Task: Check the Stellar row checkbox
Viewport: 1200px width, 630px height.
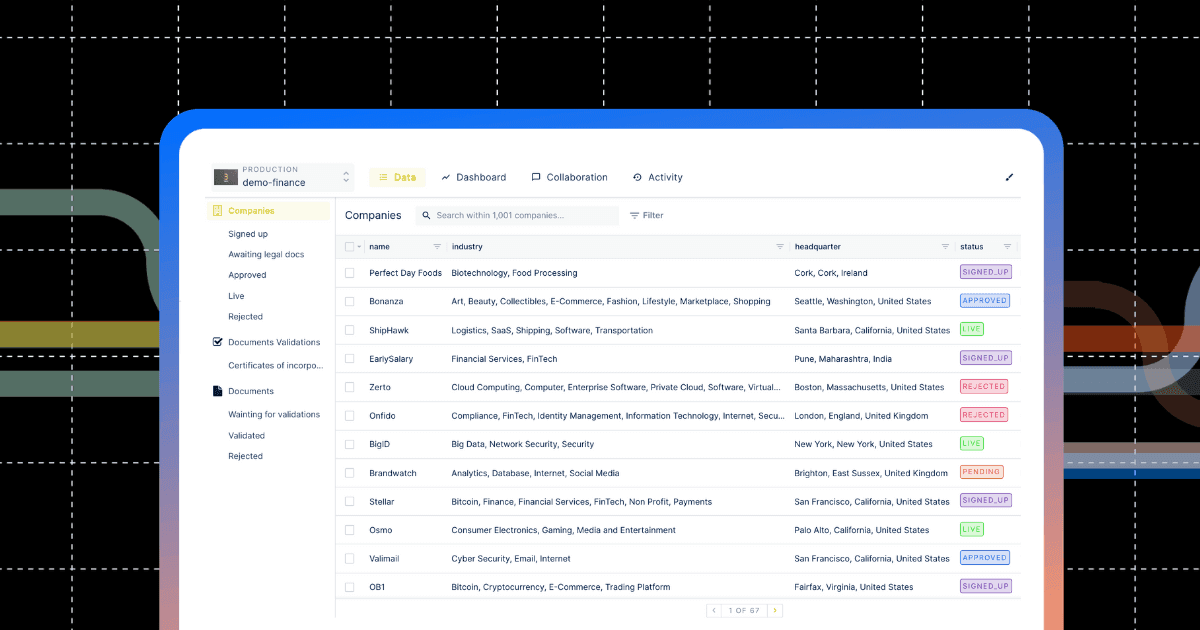Action: coord(350,501)
